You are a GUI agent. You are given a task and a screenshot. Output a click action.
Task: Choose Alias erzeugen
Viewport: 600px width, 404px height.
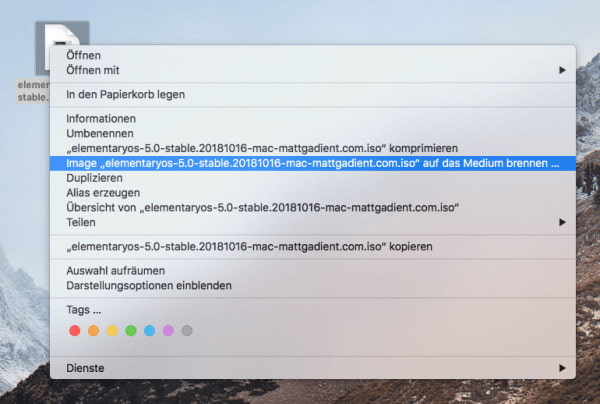point(313,193)
